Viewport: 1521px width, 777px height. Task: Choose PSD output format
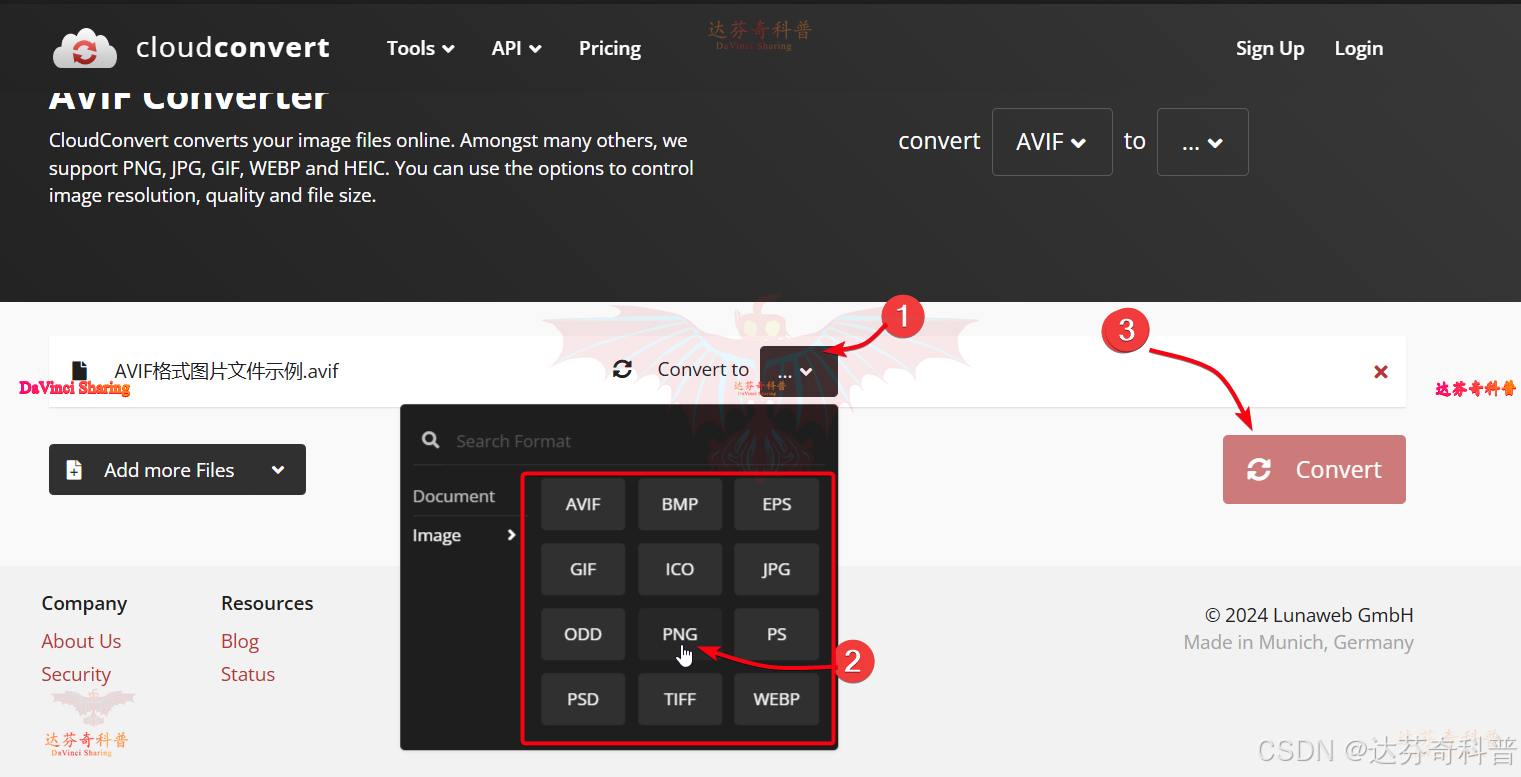tap(583, 699)
